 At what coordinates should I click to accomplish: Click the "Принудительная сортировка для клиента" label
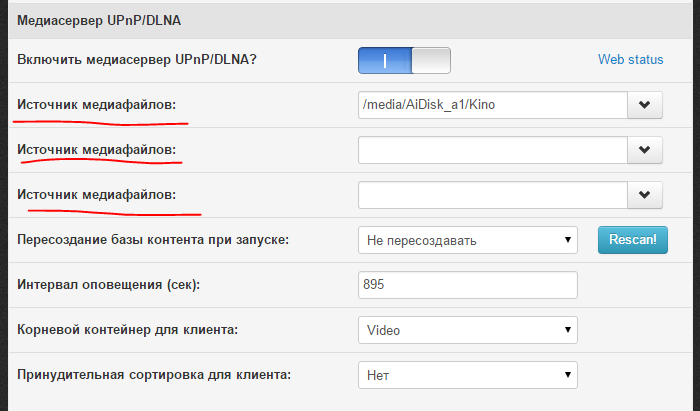click(154, 375)
